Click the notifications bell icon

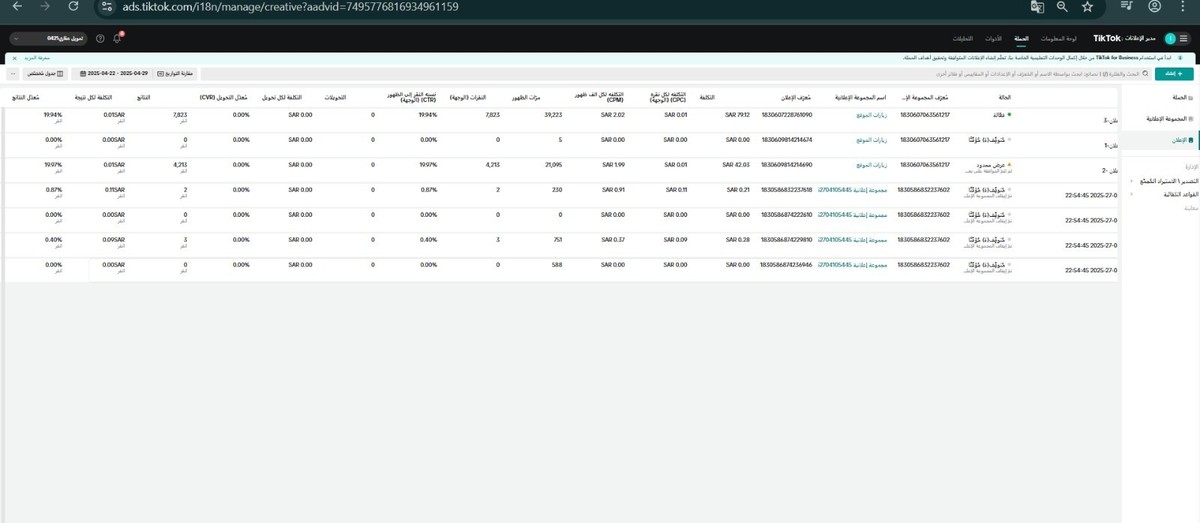coord(117,38)
